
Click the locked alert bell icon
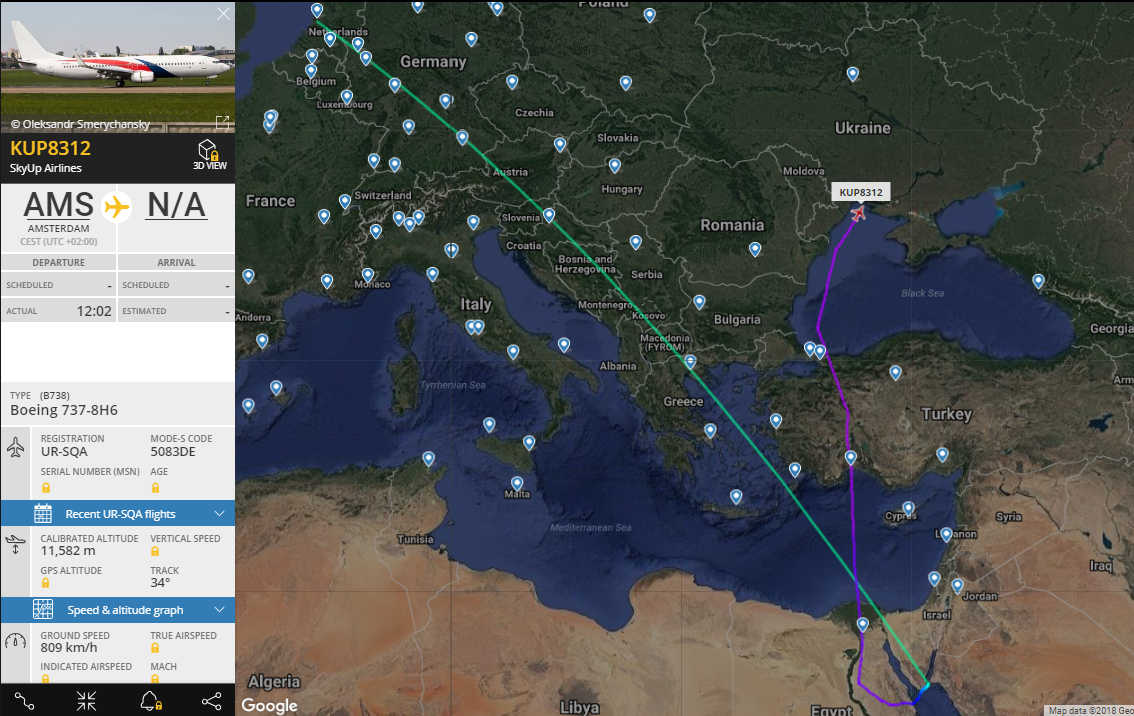[150, 700]
